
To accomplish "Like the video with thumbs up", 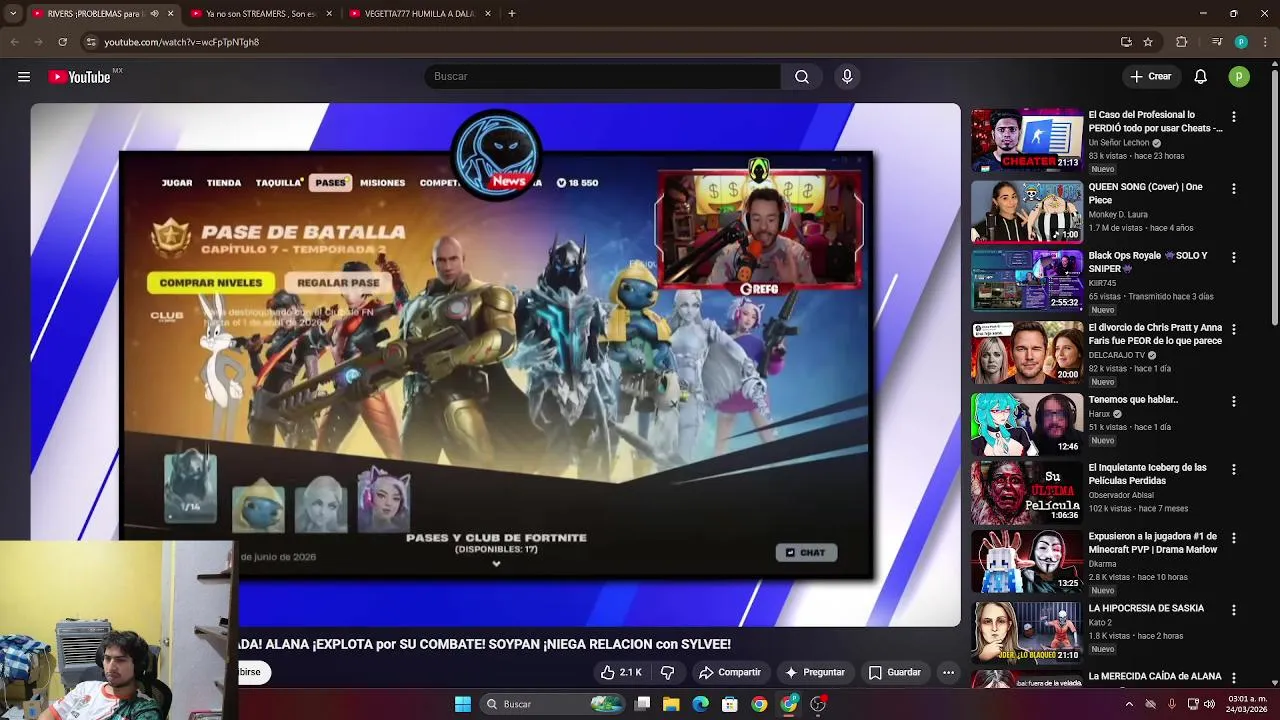I will point(620,672).
